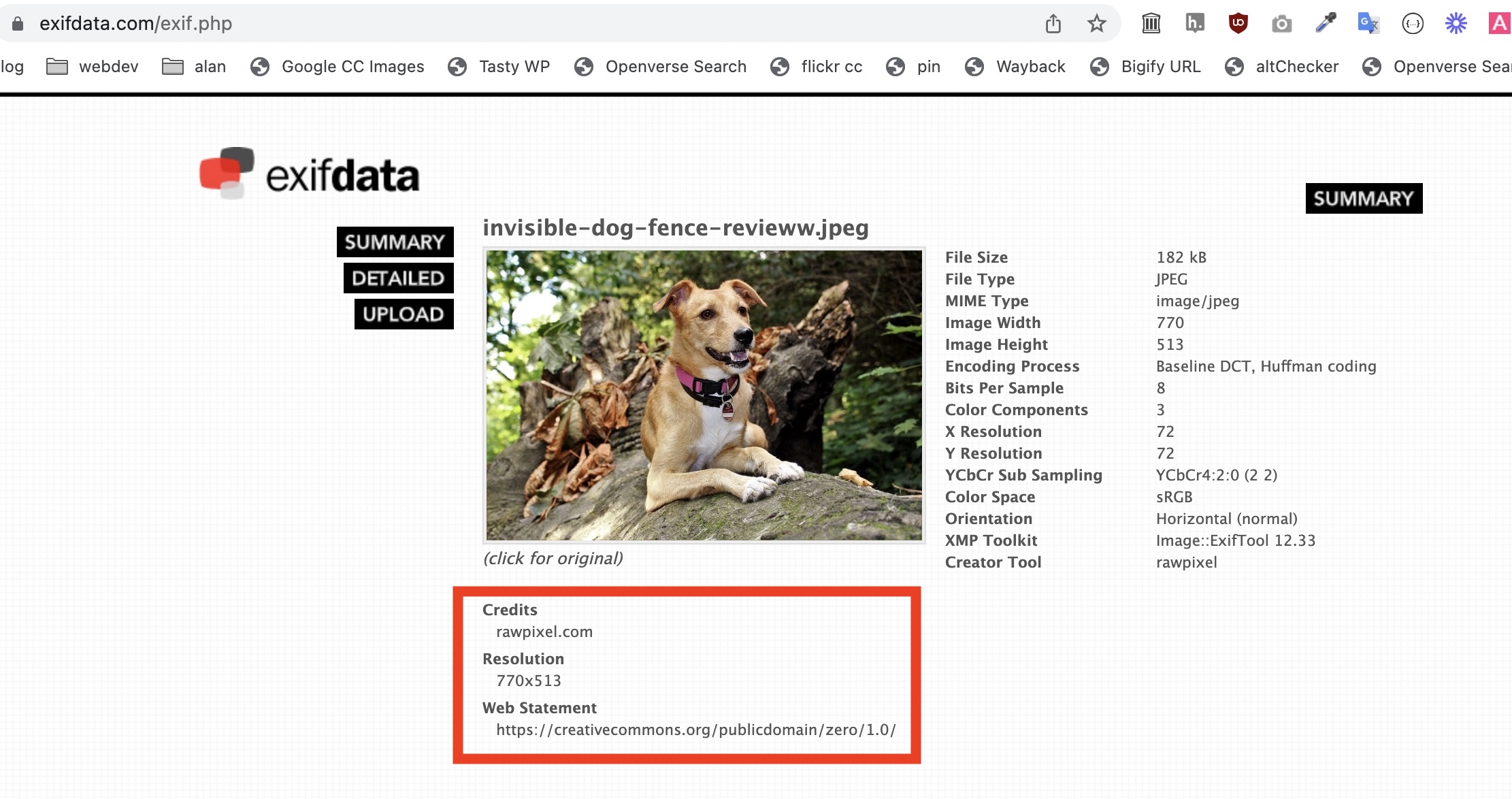The image size is (1512, 799).
Task: Click the purple starburst extension icon
Action: click(x=1456, y=24)
